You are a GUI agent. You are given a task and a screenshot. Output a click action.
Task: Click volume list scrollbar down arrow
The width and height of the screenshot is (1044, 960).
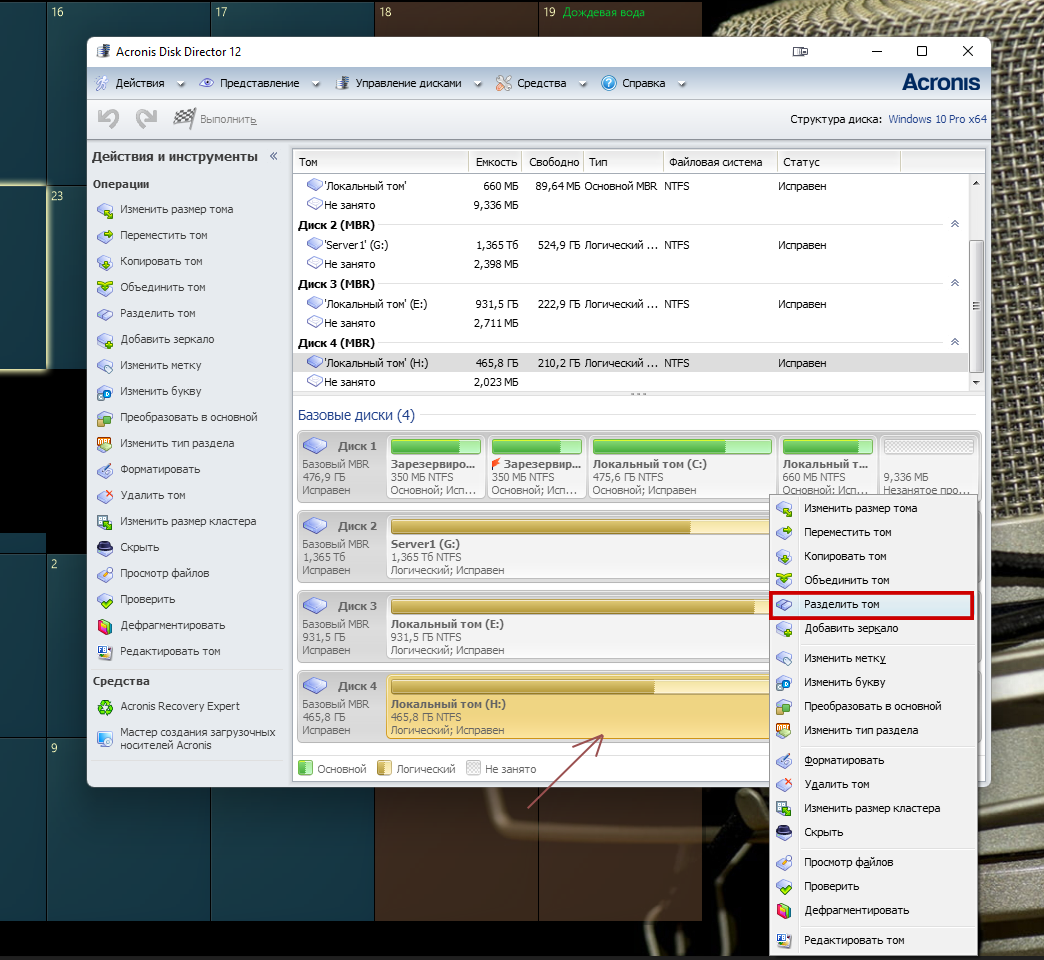pos(976,382)
